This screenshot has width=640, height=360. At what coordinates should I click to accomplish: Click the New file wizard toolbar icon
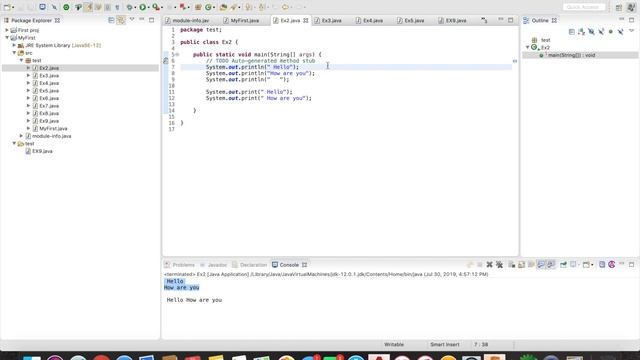pos(7,7)
